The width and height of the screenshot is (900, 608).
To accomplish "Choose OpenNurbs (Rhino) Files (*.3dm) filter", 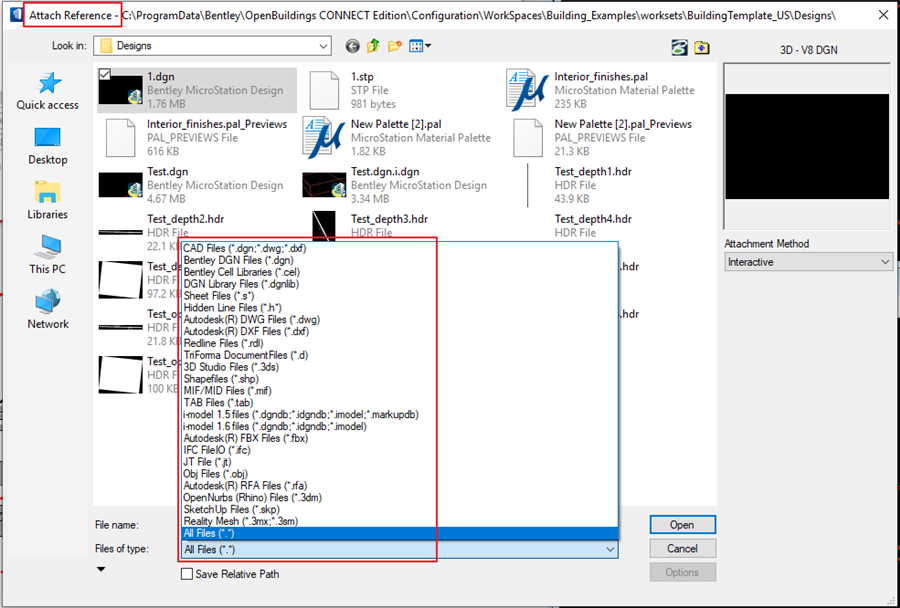I will (x=399, y=498).
